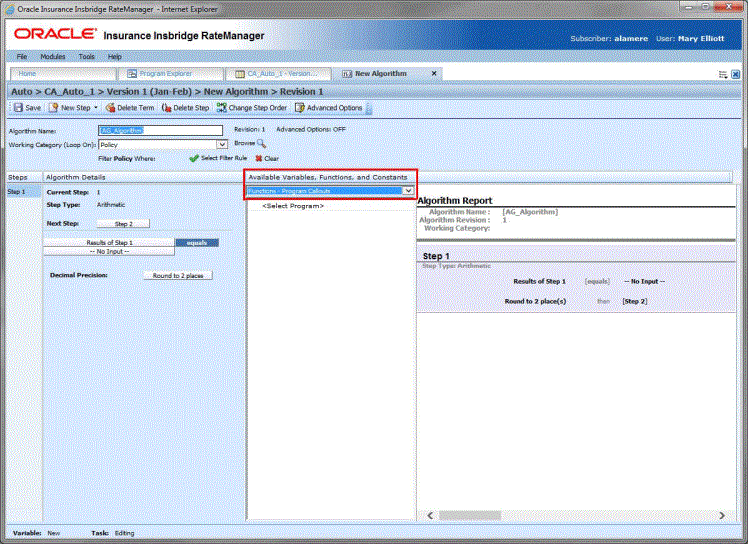The height and width of the screenshot is (544, 748).
Task: Close the New Algorithm tab
Action: tap(434, 73)
